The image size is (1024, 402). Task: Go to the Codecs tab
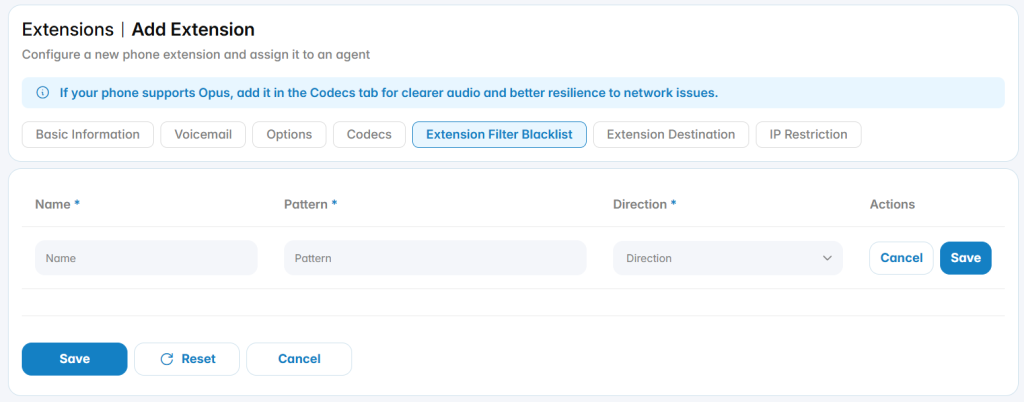369,134
